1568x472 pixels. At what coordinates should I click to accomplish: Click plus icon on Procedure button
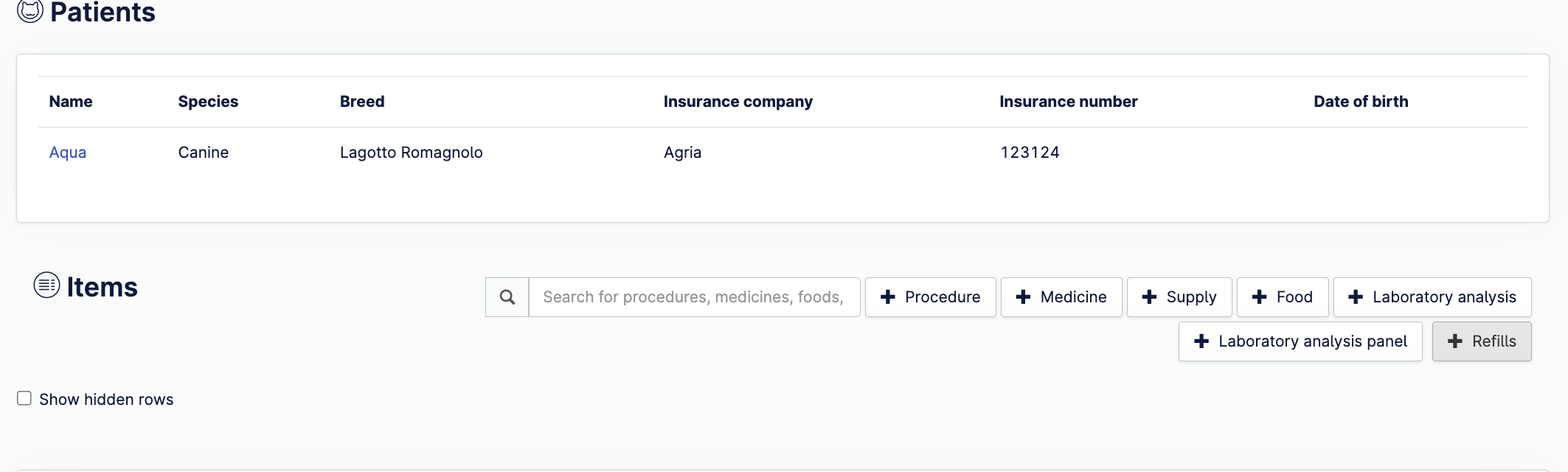(888, 297)
